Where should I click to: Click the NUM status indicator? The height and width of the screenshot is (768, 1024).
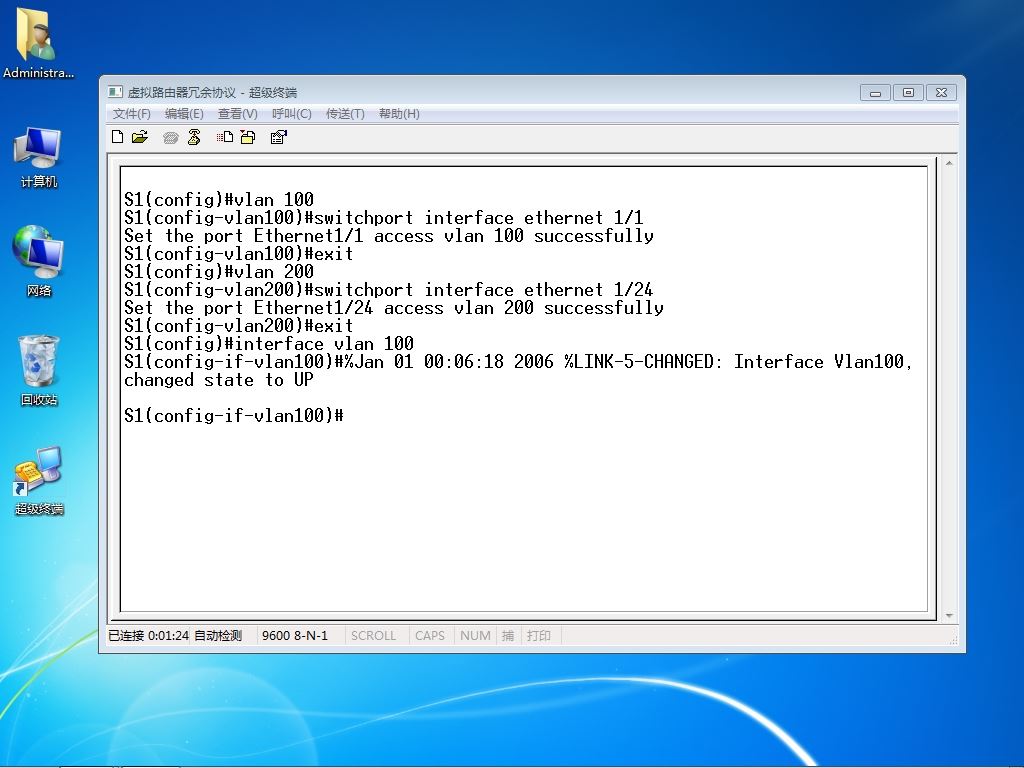point(475,635)
